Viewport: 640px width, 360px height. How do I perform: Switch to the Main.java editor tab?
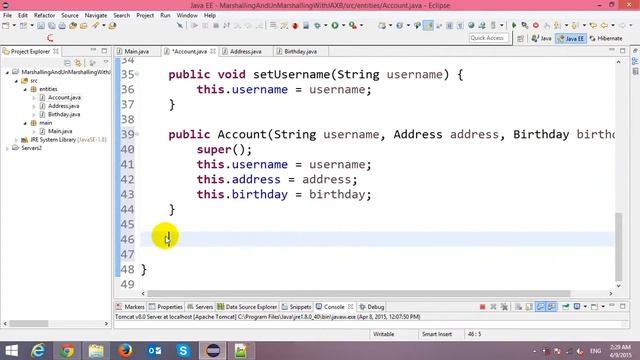pyautogui.click(x=136, y=51)
